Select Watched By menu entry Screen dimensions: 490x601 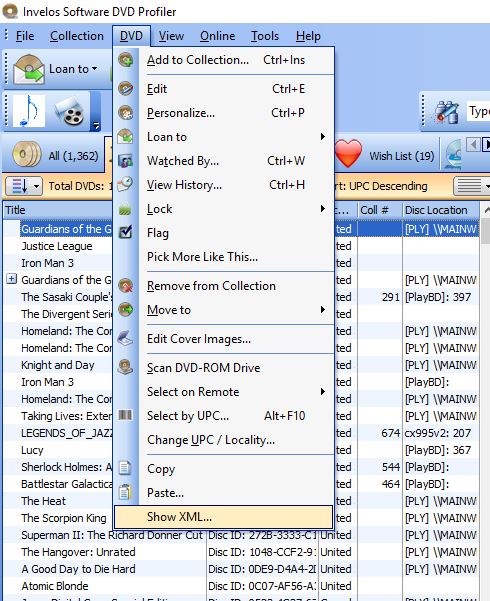point(224,161)
